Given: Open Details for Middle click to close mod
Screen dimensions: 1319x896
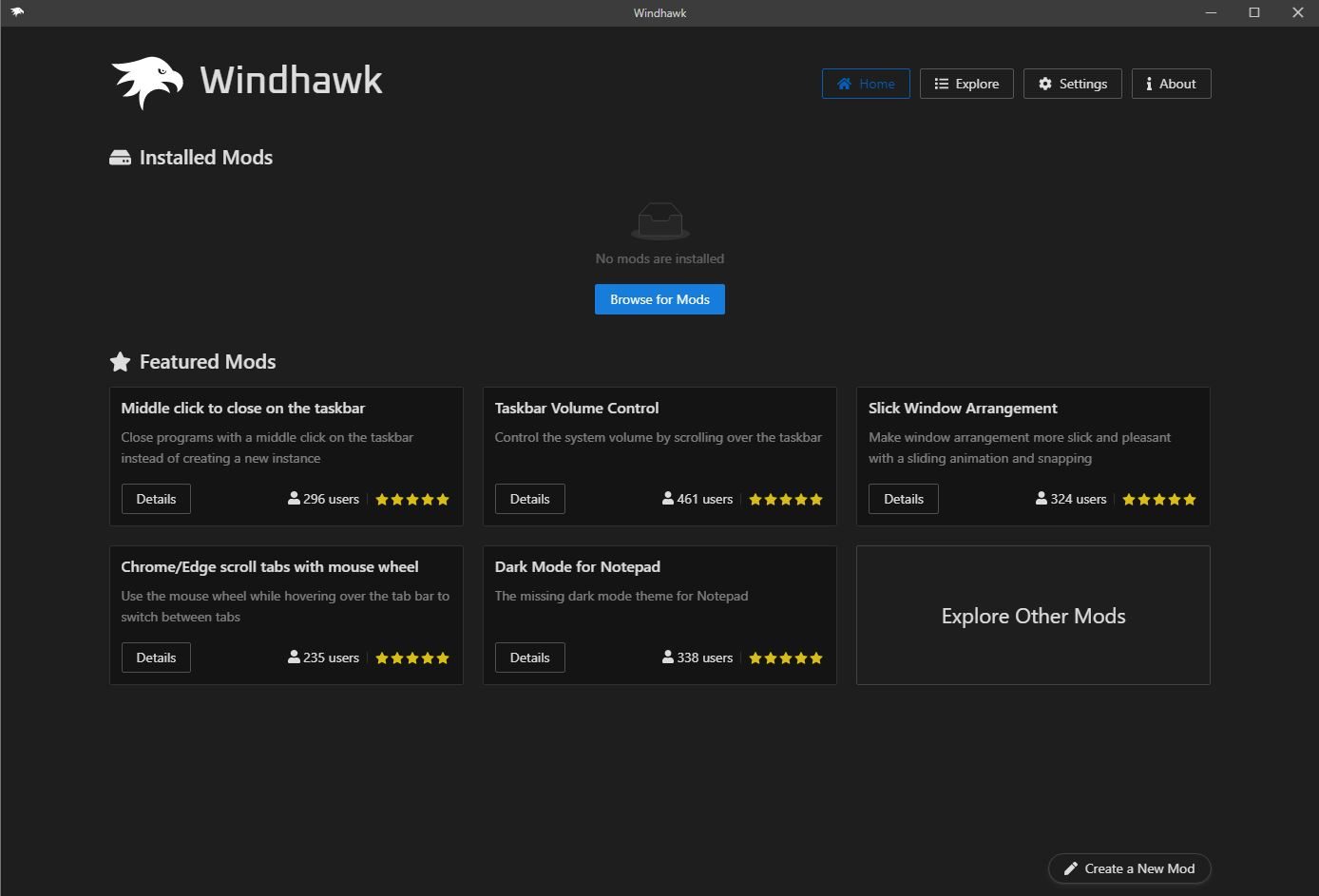Looking at the screenshot, I should tap(156, 499).
